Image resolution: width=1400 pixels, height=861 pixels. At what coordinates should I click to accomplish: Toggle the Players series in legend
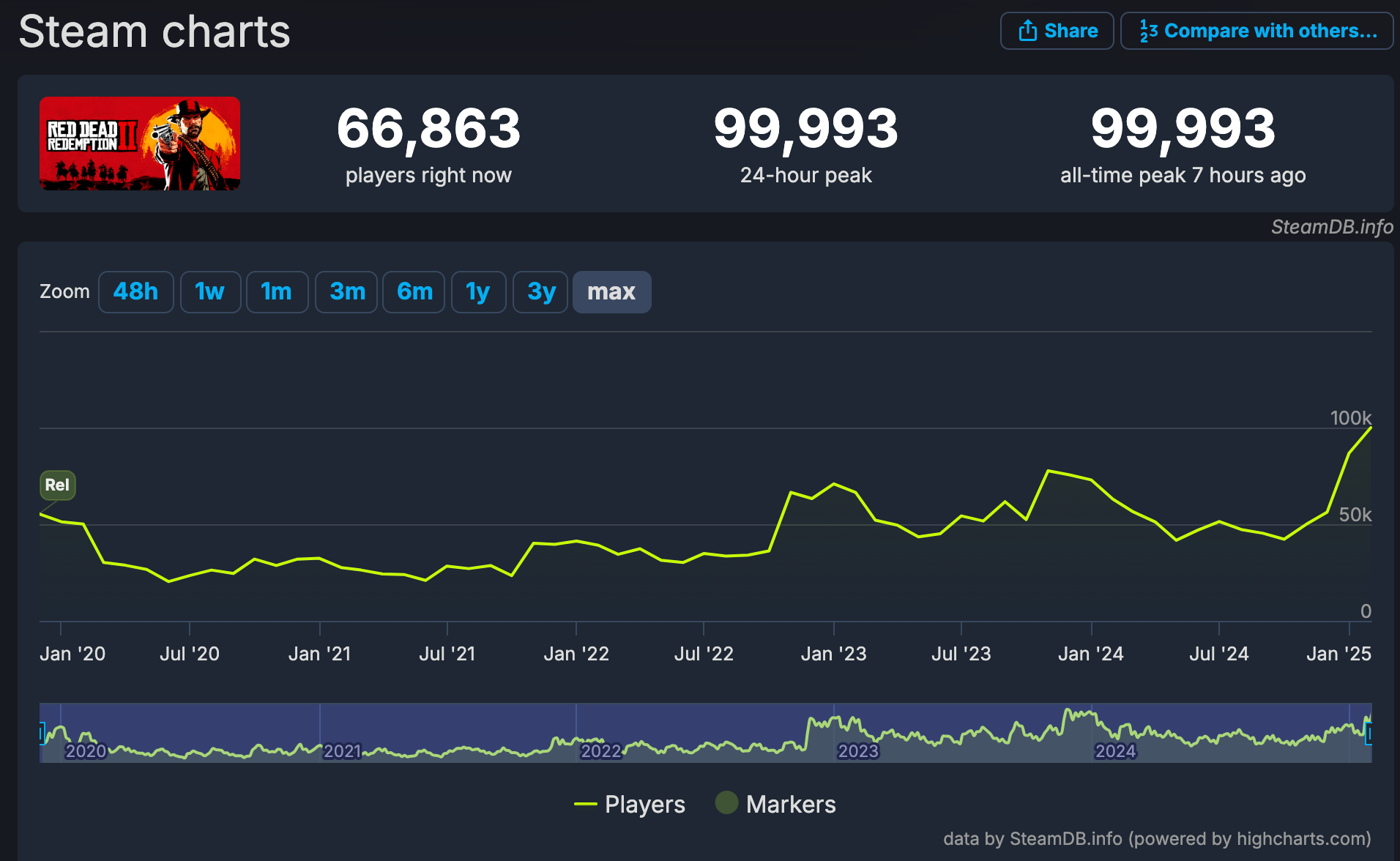pyautogui.click(x=630, y=804)
